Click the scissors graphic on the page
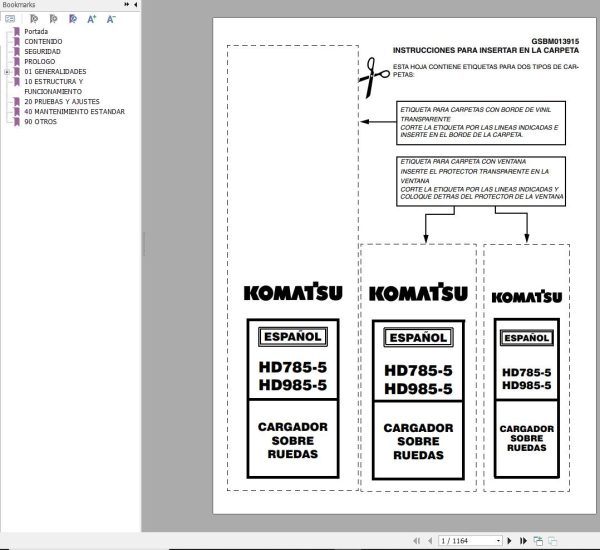Image resolution: width=600 pixels, height=550 pixels. [x=373, y=77]
